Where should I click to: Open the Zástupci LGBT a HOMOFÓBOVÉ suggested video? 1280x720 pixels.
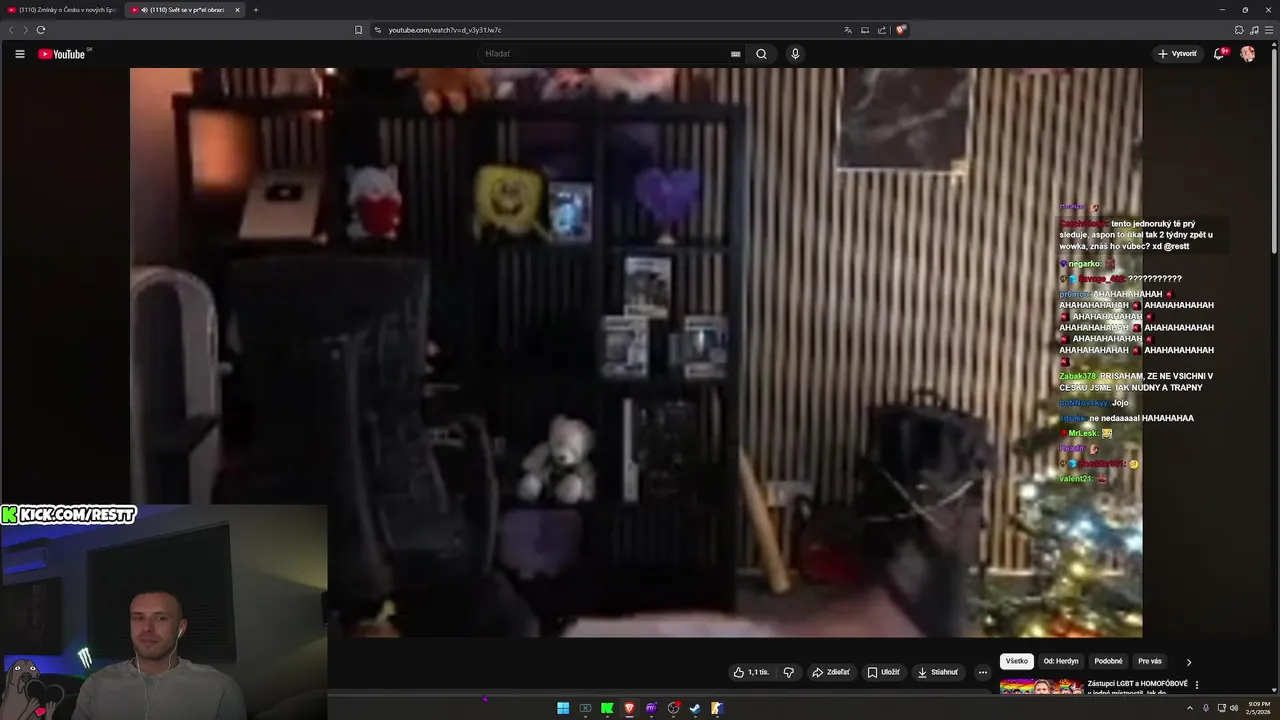pyautogui.click(x=1137, y=687)
